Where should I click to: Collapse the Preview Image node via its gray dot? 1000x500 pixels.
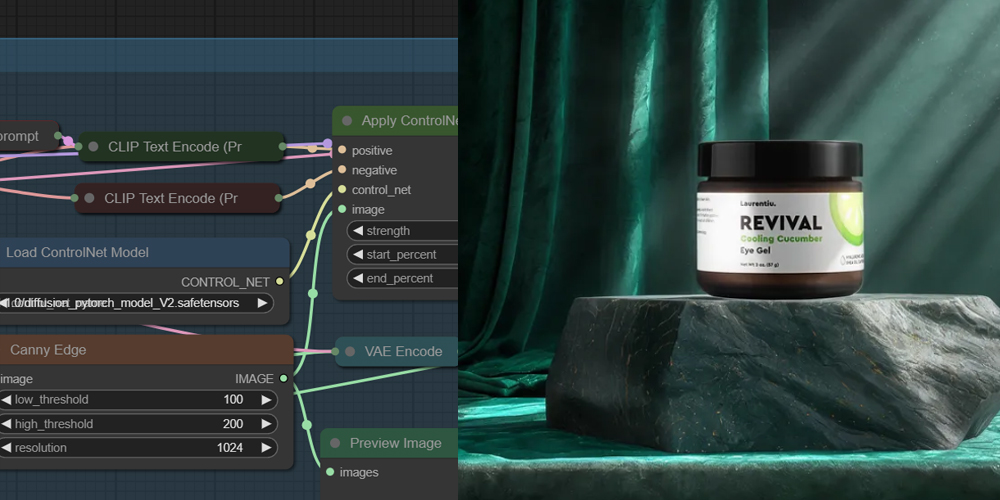(335, 443)
